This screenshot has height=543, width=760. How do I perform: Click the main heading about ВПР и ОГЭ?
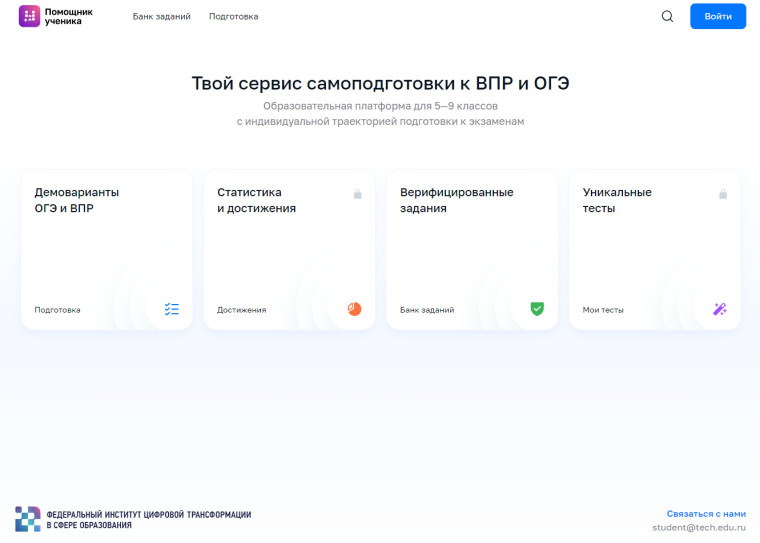pyautogui.click(x=380, y=83)
